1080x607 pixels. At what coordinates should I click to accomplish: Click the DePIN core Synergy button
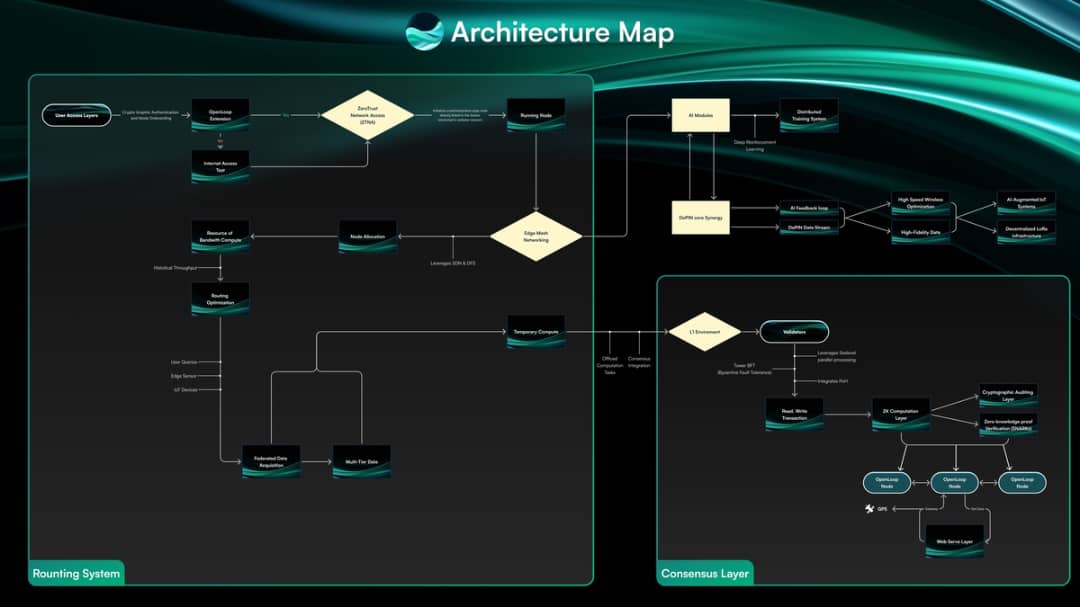coord(700,218)
